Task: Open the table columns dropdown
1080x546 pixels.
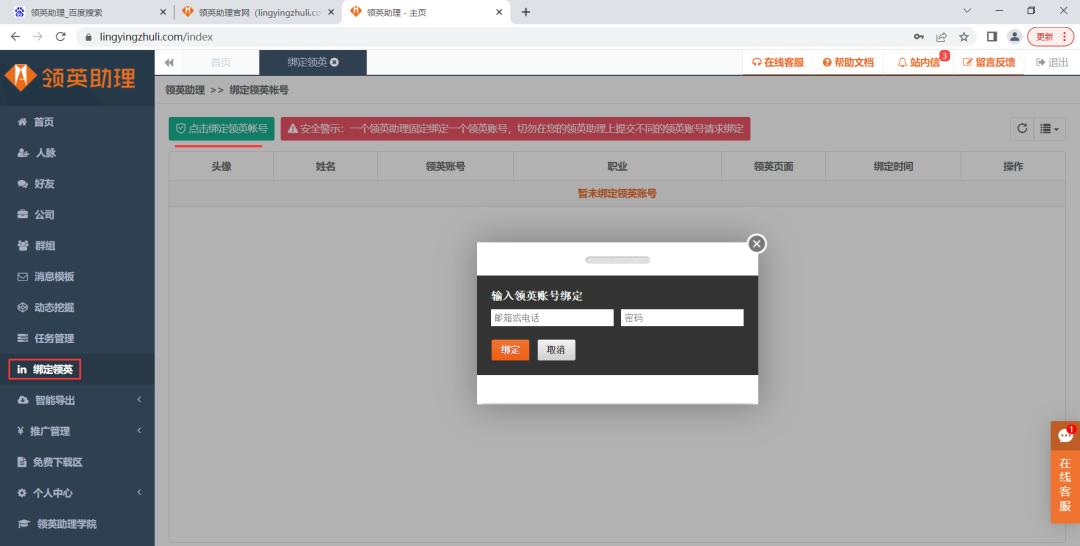Action: [x=1050, y=129]
